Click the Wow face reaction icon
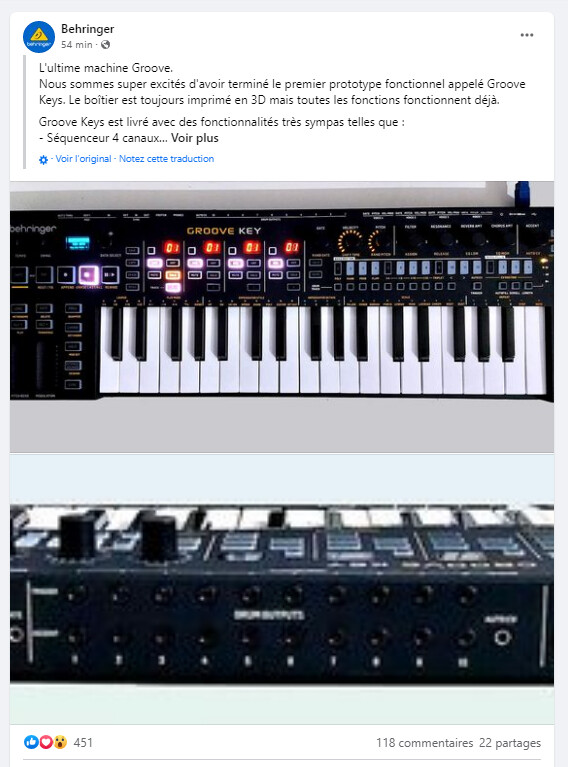The height and width of the screenshot is (767, 568). 60,742
